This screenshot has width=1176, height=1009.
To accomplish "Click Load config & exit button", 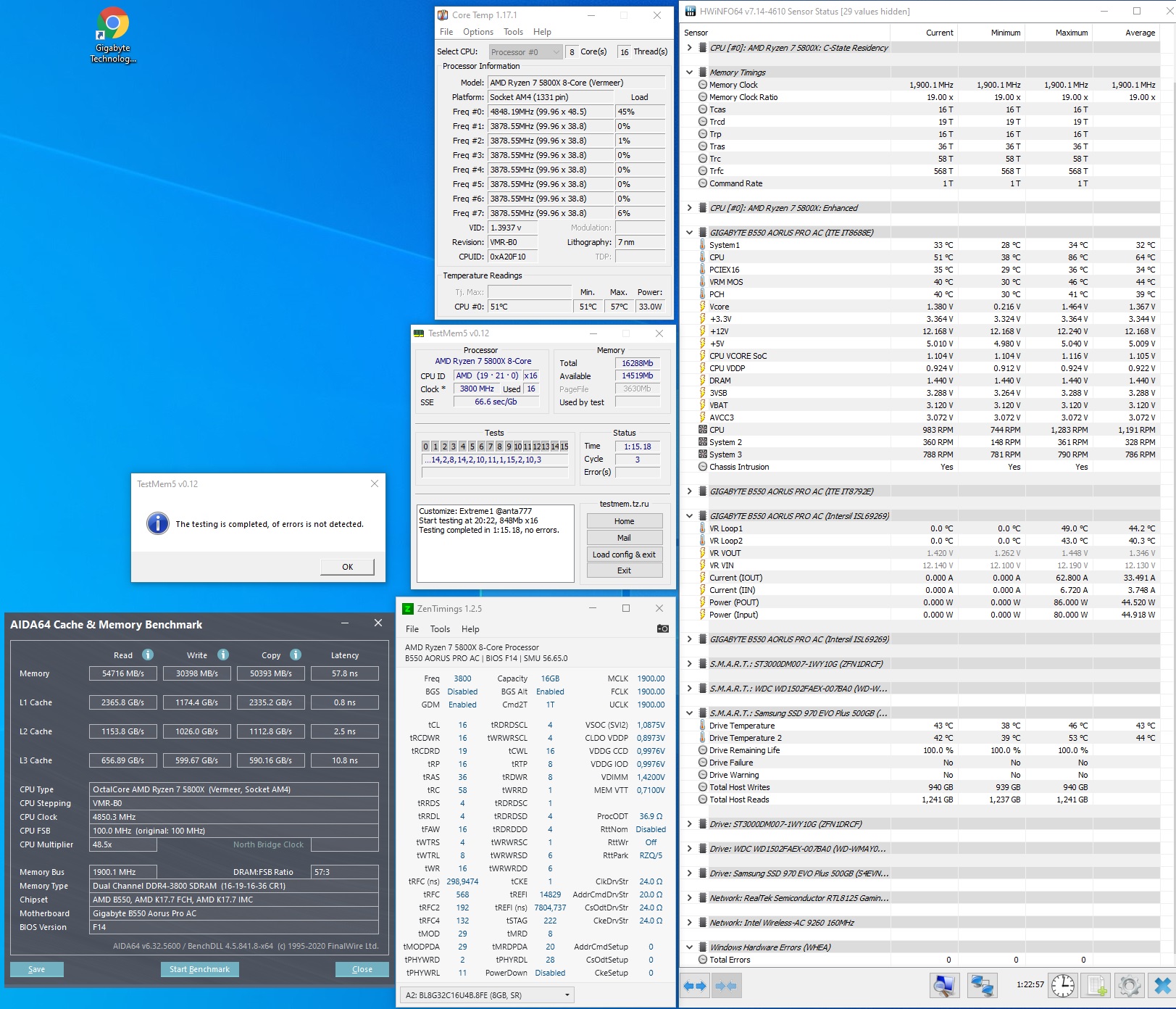I will pyautogui.click(x=625, y=555).
